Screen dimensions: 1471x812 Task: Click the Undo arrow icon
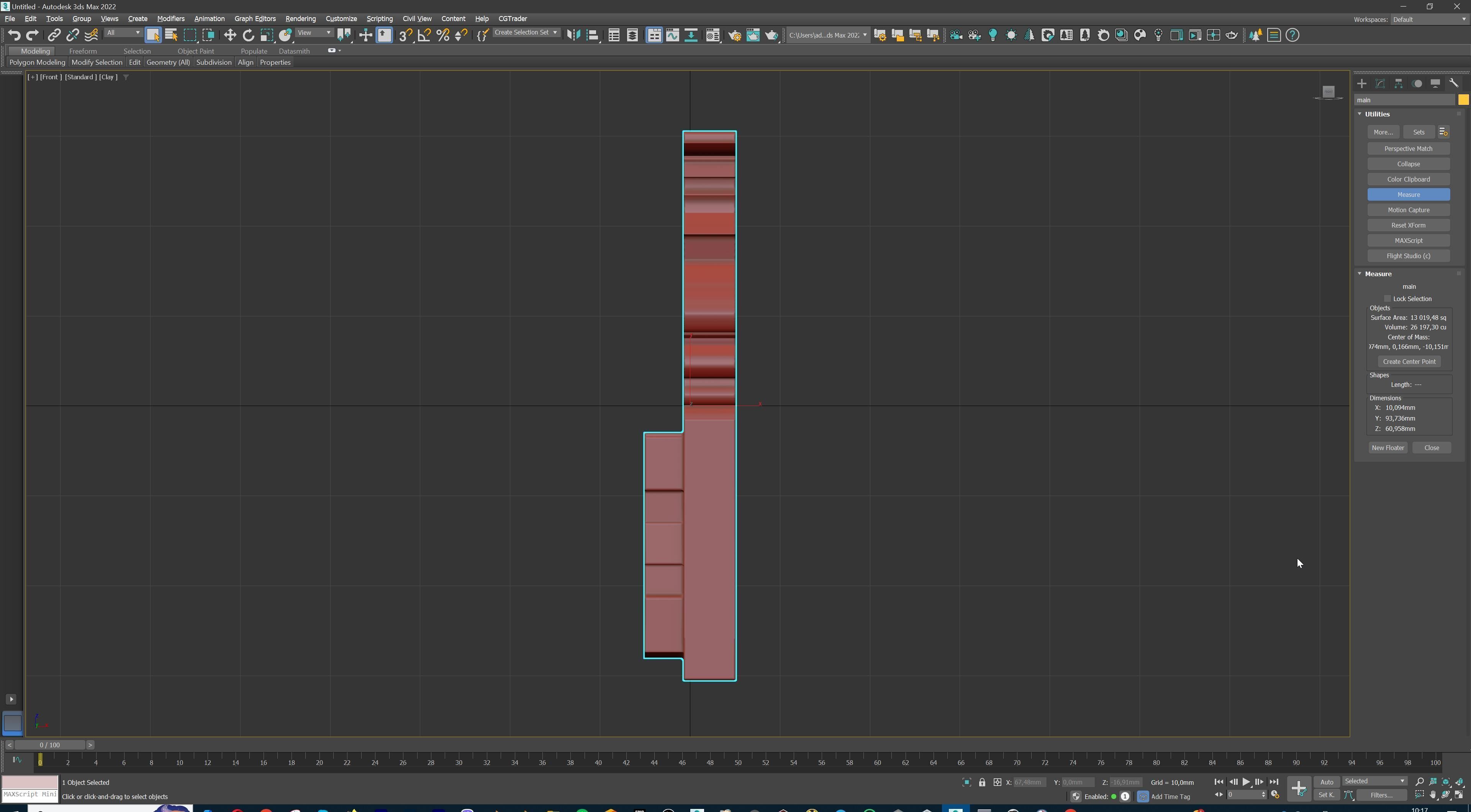click(x=14, y=35)
